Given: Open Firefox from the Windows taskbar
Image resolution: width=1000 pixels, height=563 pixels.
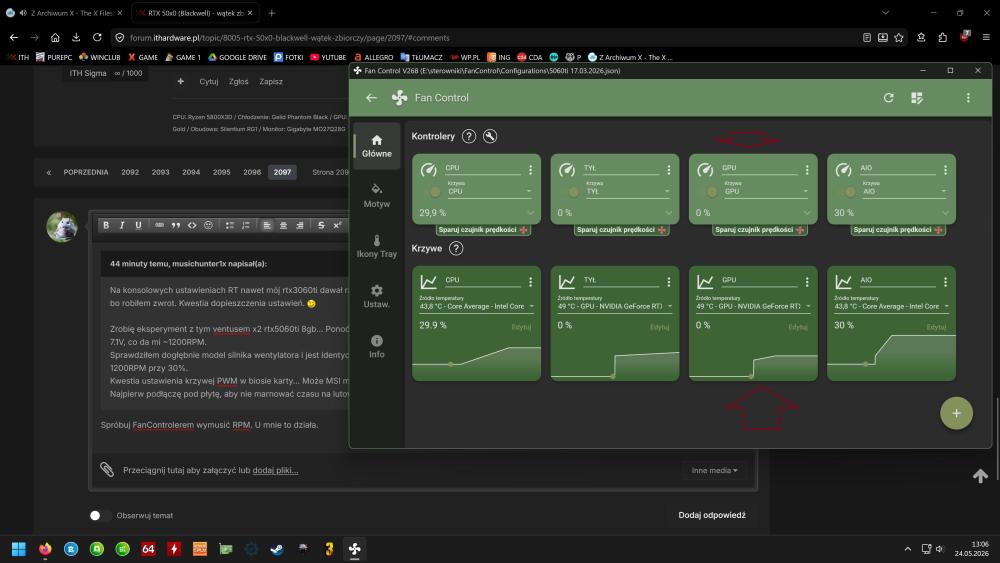Looking at the screenshot, I should [x=45, y=548].
